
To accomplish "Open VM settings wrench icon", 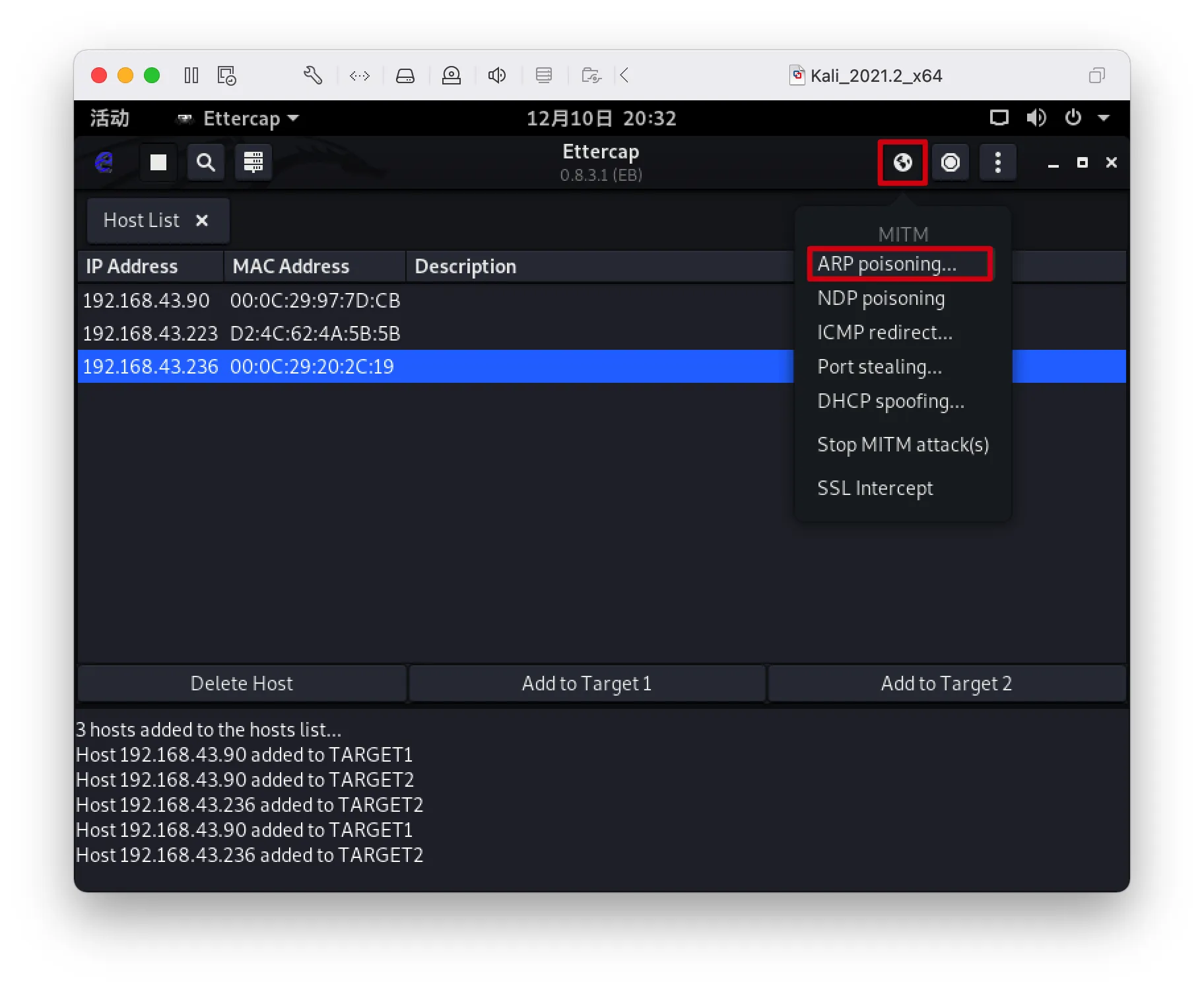I will click(313, 75).
